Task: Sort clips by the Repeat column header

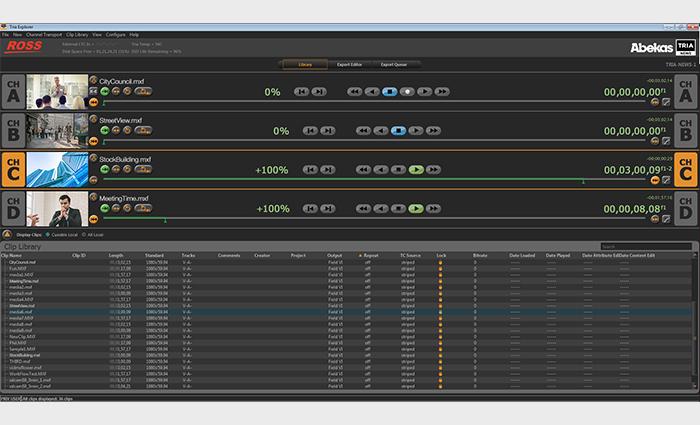Action: [370, 255]
